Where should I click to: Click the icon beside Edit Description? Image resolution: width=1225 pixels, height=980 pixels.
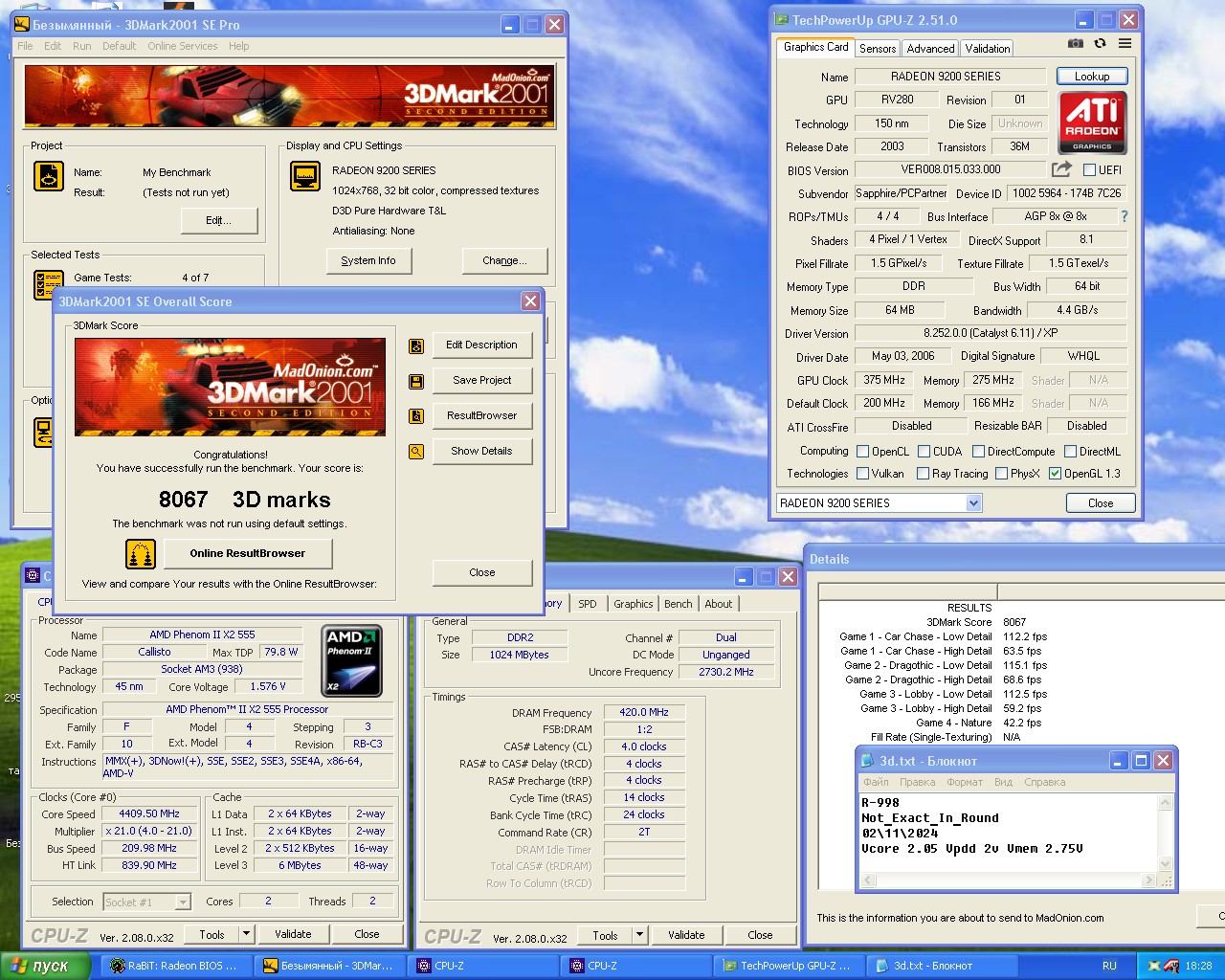point(416,346)
